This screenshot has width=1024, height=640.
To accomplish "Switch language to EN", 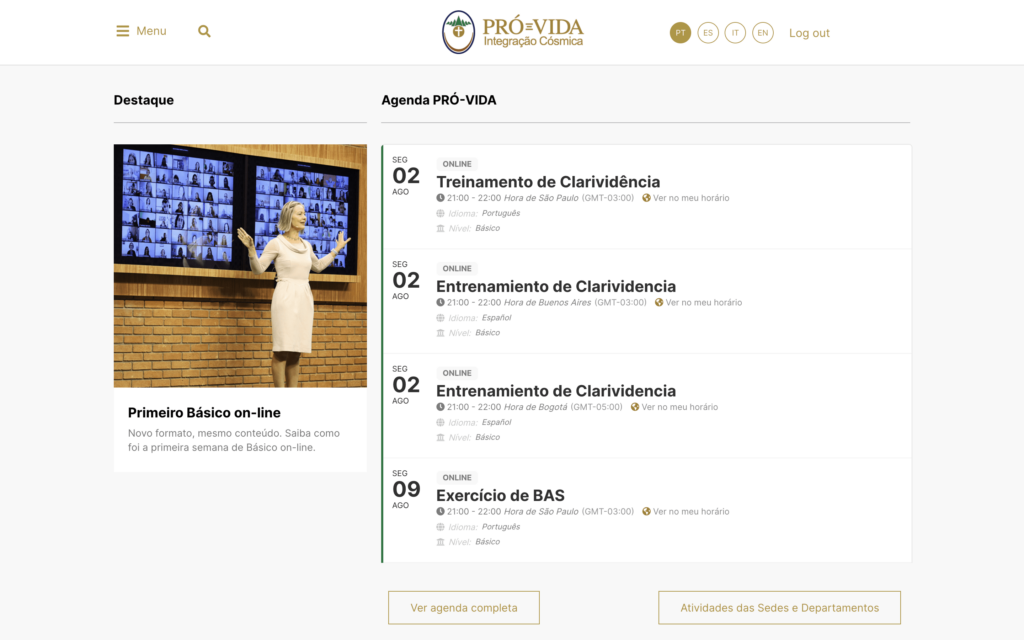I will point(763,33).
